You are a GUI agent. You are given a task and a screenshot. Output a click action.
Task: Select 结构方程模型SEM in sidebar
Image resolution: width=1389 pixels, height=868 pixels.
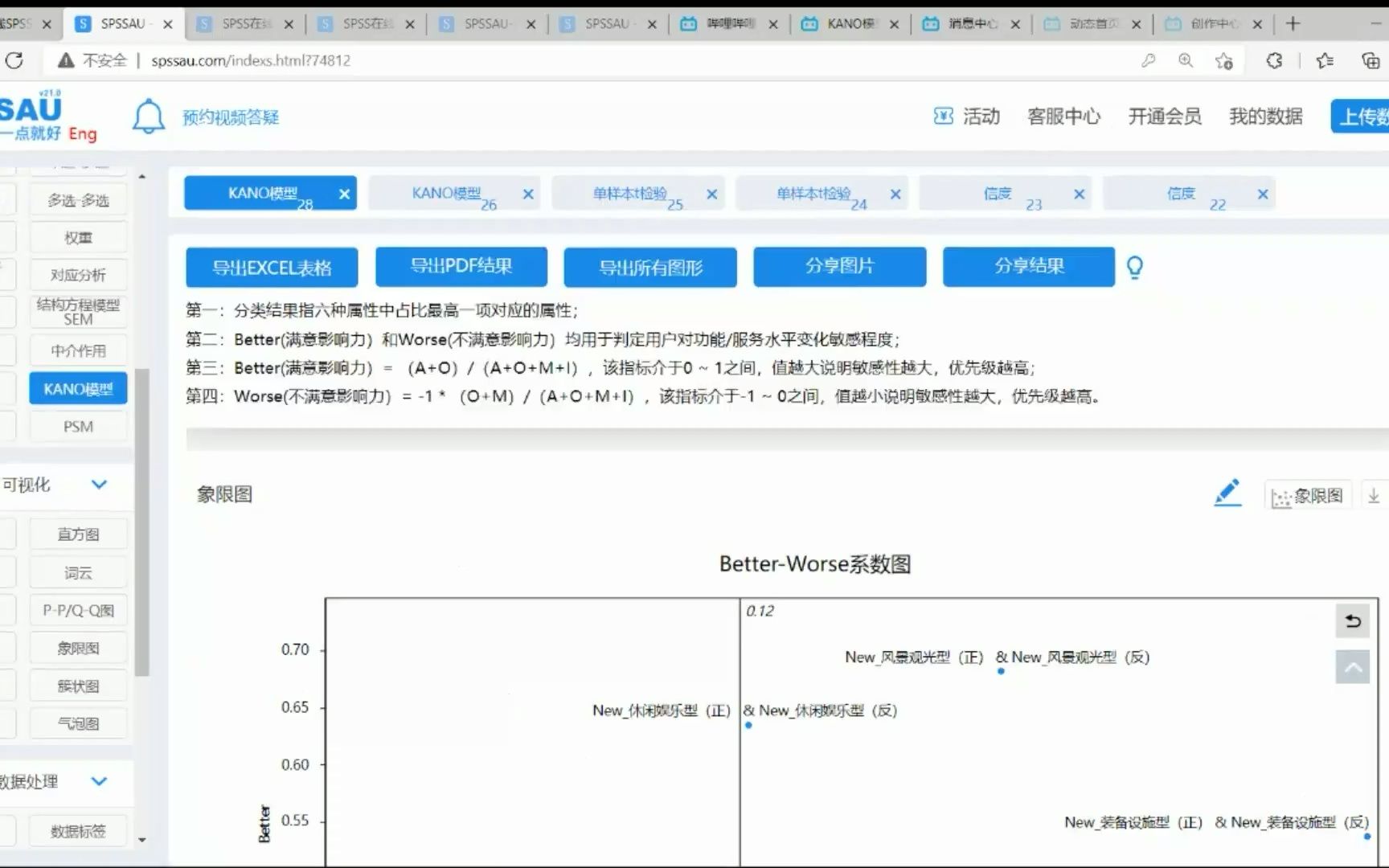coord(78,312)
